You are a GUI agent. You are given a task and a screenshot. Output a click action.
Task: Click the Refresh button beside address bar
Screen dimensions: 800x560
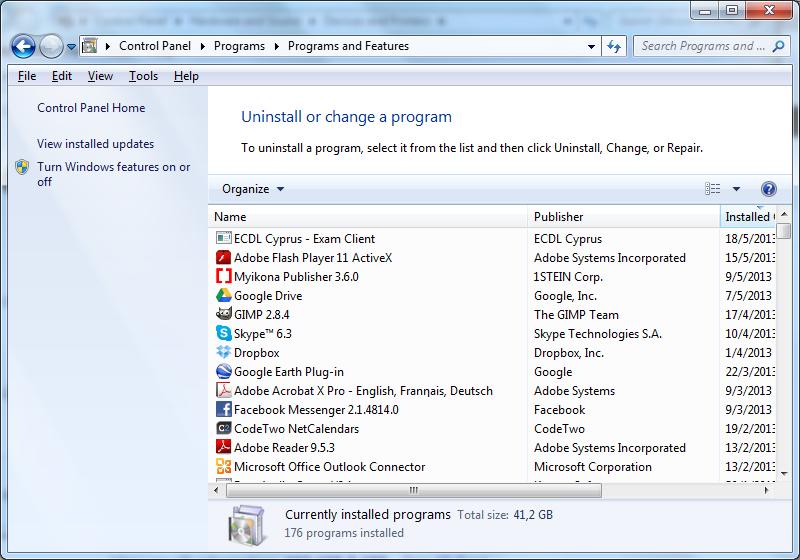(614, 46)
